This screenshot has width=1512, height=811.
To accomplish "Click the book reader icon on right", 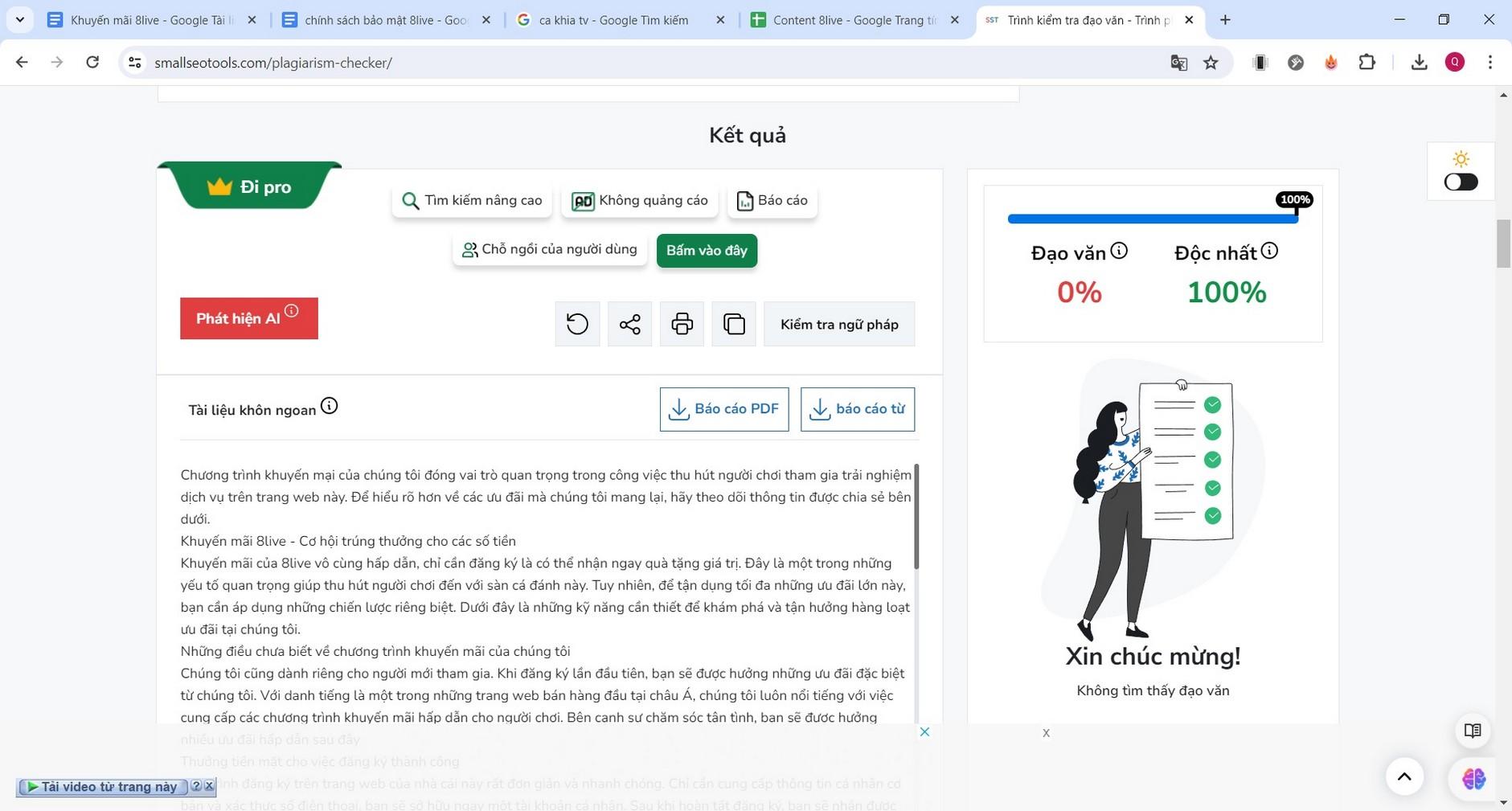I will 1473,731.
